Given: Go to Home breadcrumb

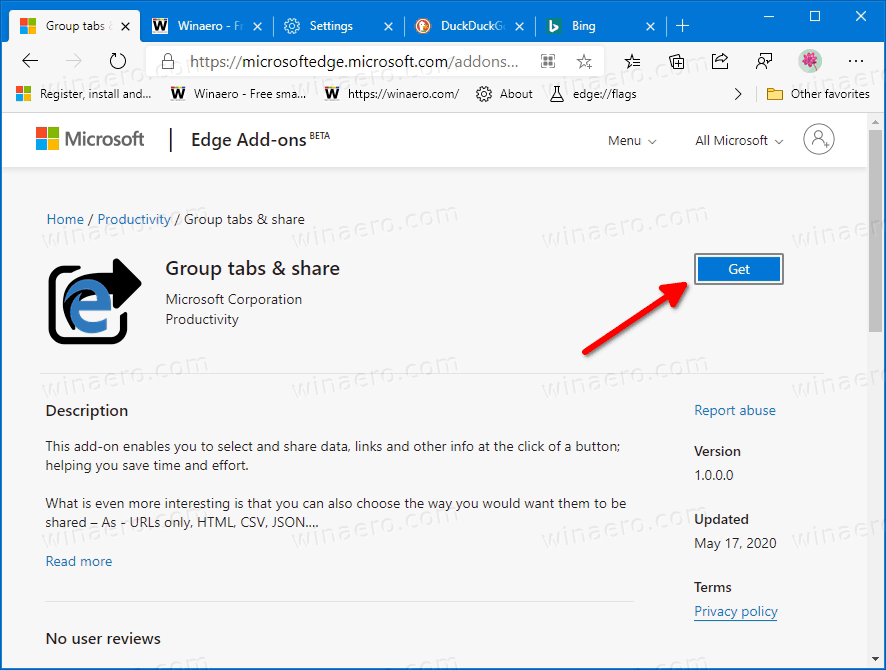Looking at the screenshot, I should click(65, 219).
